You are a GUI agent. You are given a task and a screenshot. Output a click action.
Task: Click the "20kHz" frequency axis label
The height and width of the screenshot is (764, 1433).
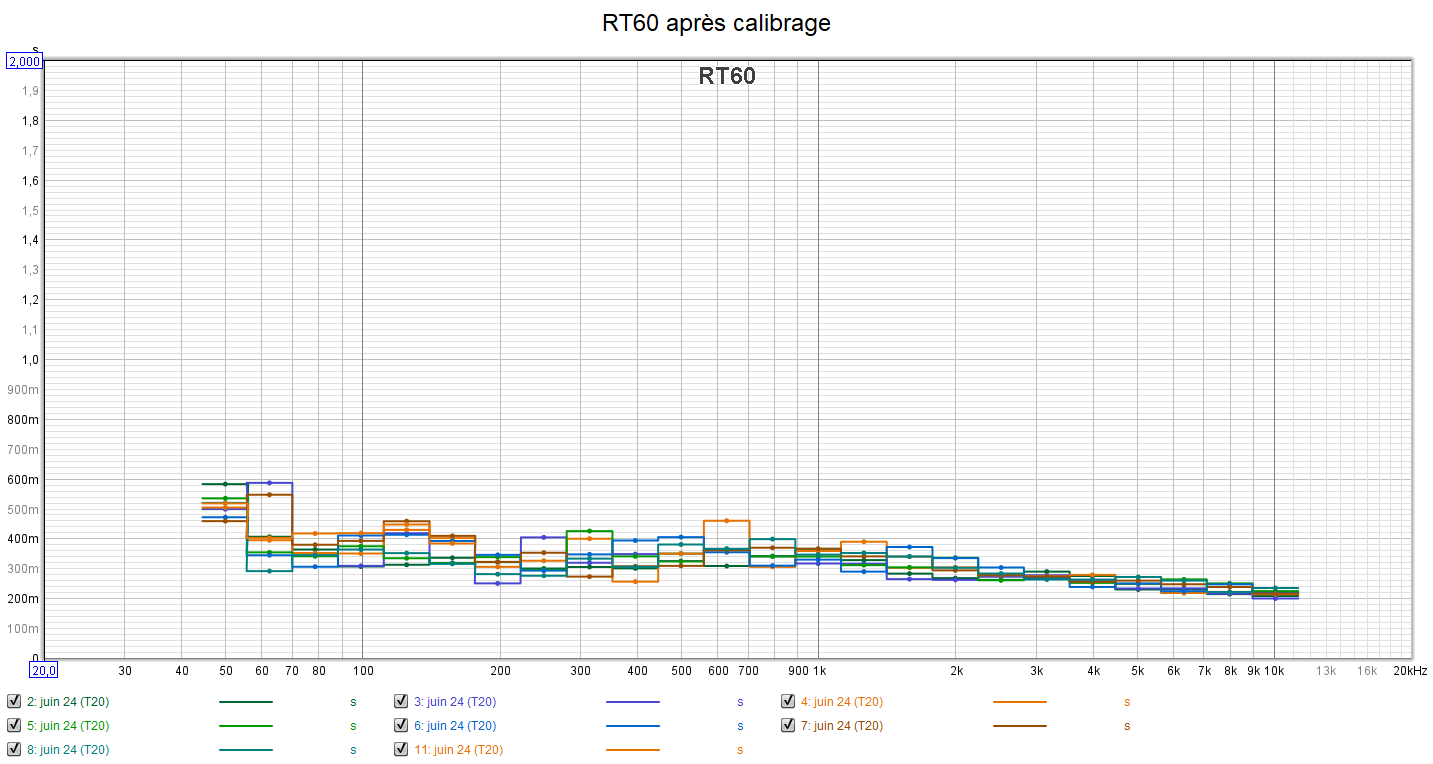point(1410,671)
